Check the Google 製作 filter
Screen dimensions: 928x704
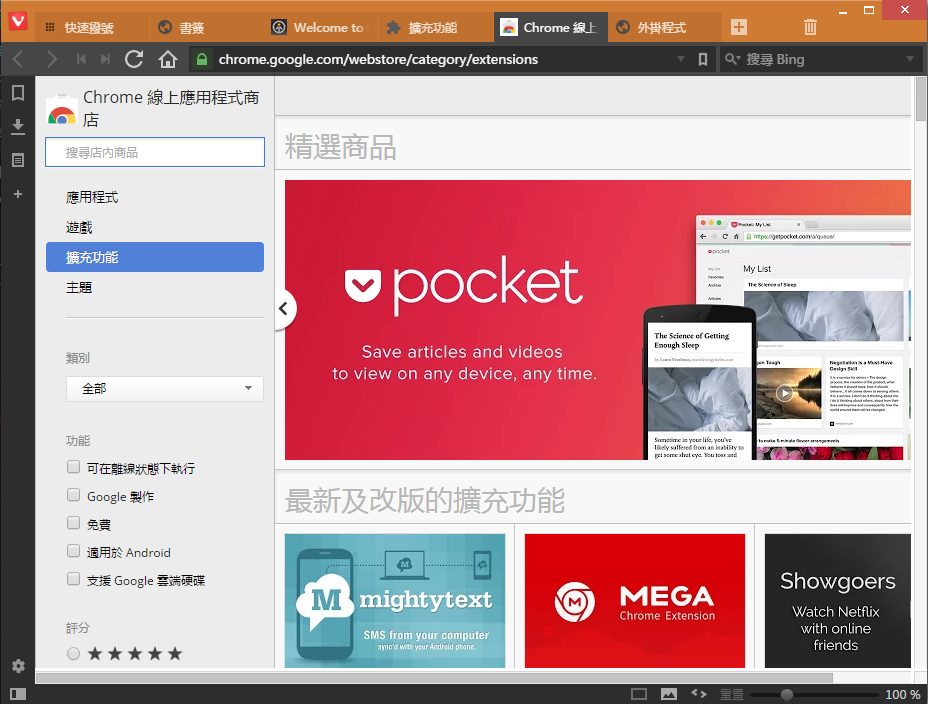pyautogui.click(x=73, y=495)
